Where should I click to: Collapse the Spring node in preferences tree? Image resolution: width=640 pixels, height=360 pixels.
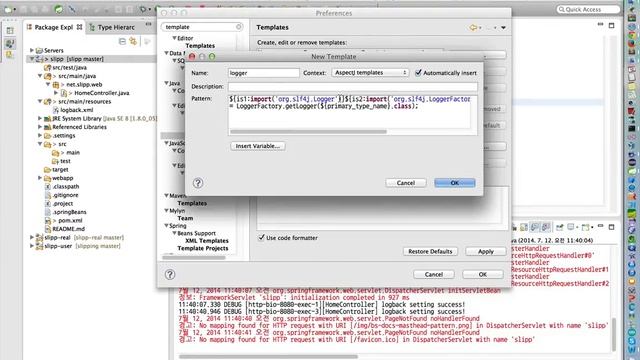pos(167,225)
